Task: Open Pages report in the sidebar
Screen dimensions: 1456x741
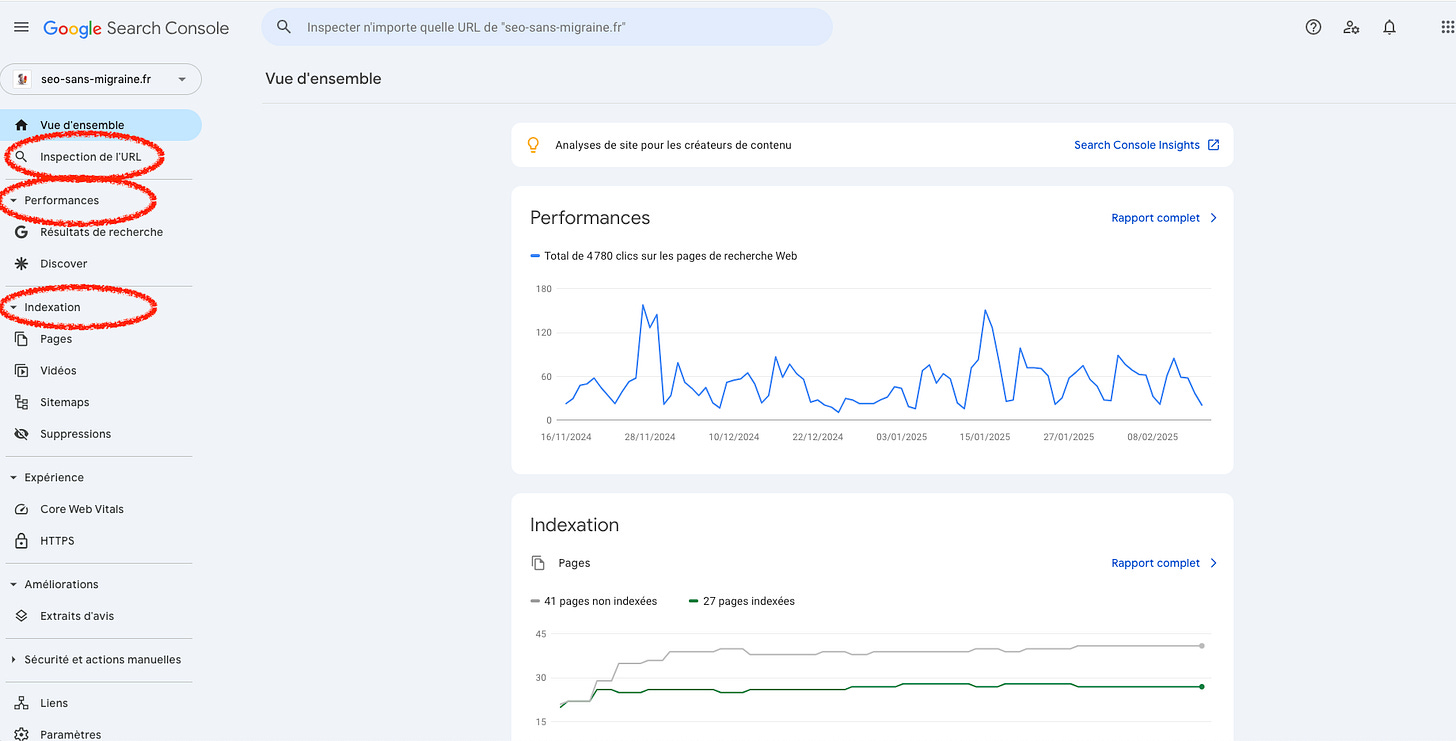Action: pos(56,339)
